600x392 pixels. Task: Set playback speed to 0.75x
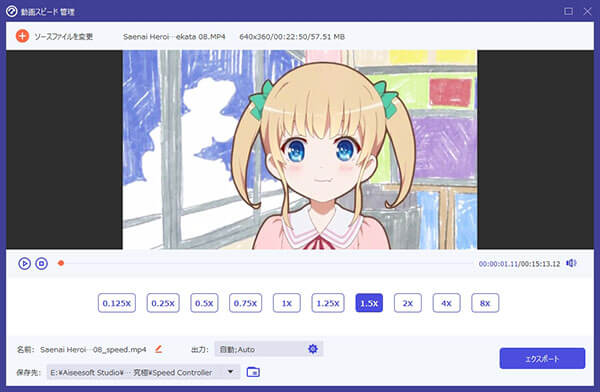click(245, 303)
